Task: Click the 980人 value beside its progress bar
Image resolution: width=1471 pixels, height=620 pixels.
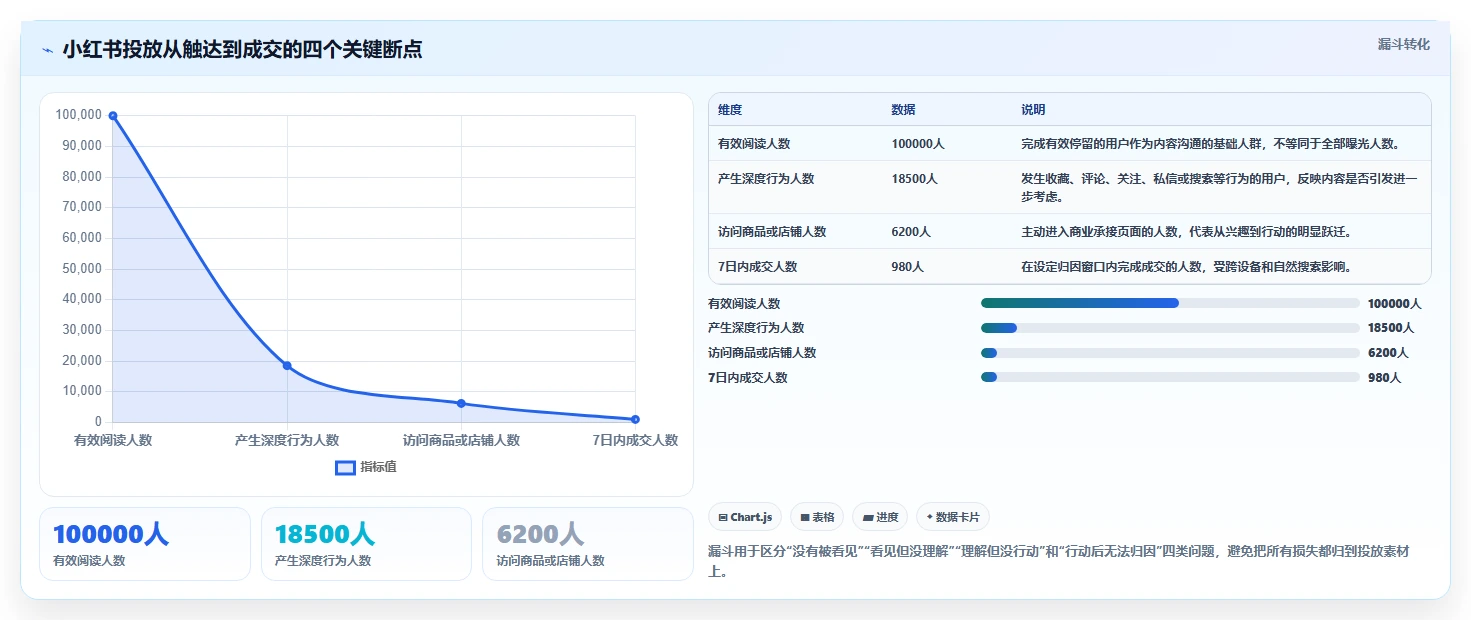Action: point(1385,378)
